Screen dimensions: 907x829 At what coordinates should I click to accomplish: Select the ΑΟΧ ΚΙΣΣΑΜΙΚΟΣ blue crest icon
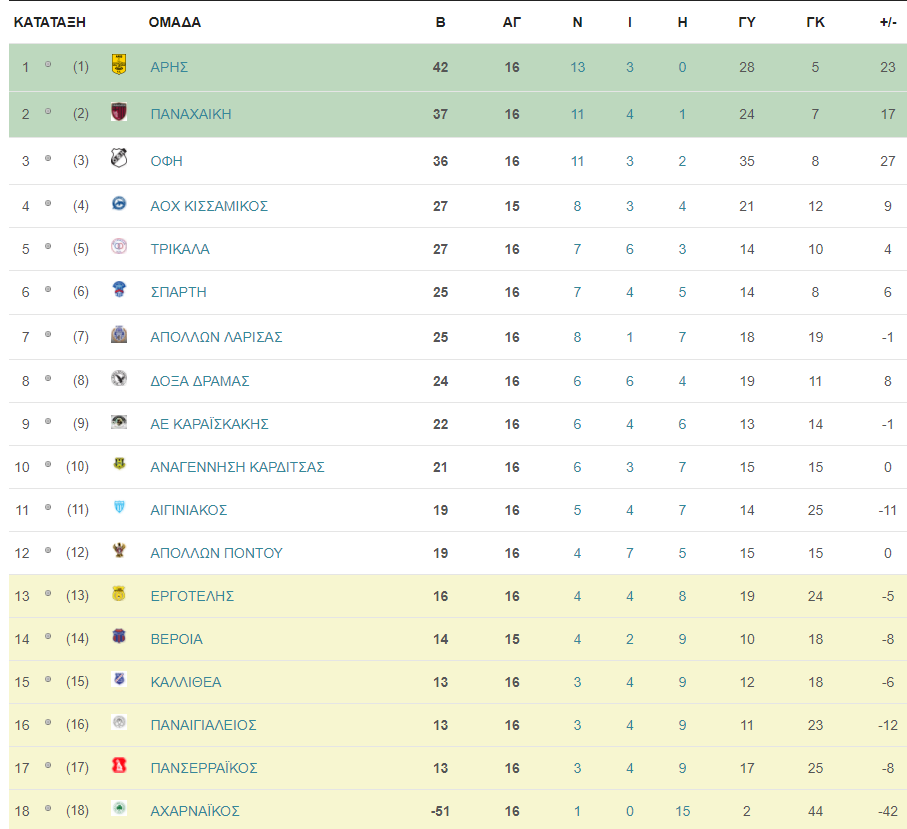119,204
